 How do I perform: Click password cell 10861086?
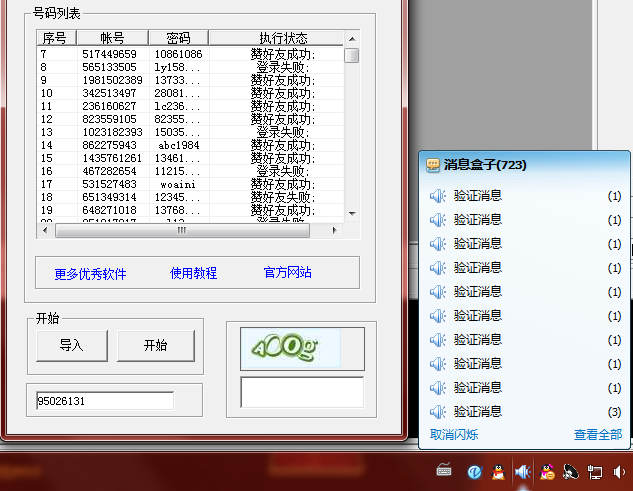coord(178,54)
